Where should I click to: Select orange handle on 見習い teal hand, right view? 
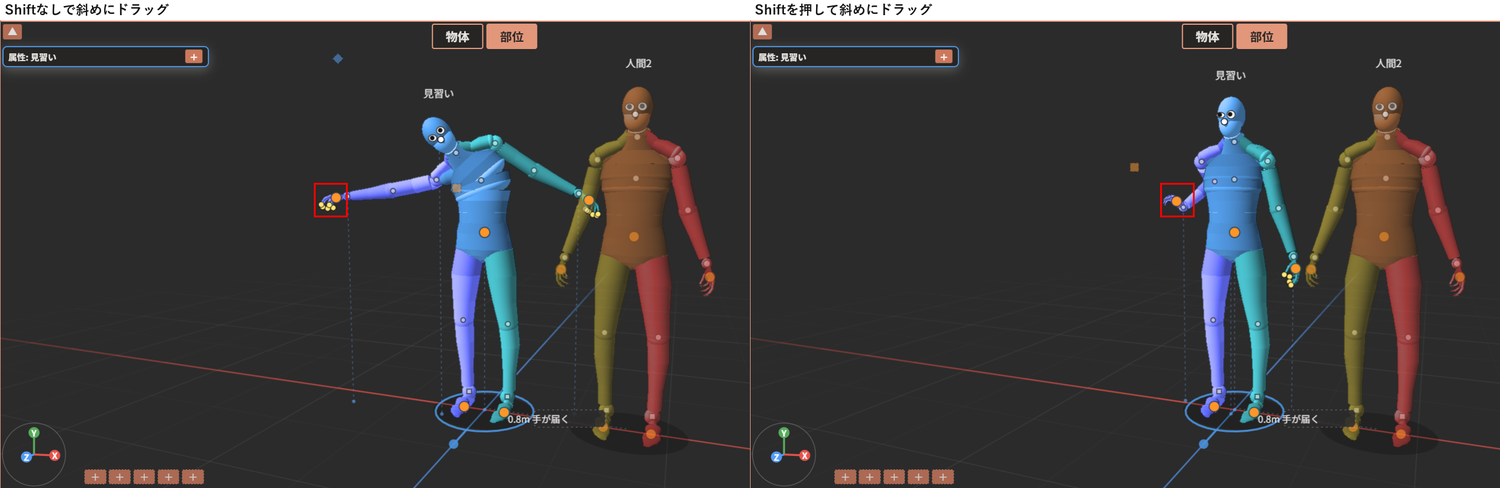pyautogui.click(x=1295, y=268)
